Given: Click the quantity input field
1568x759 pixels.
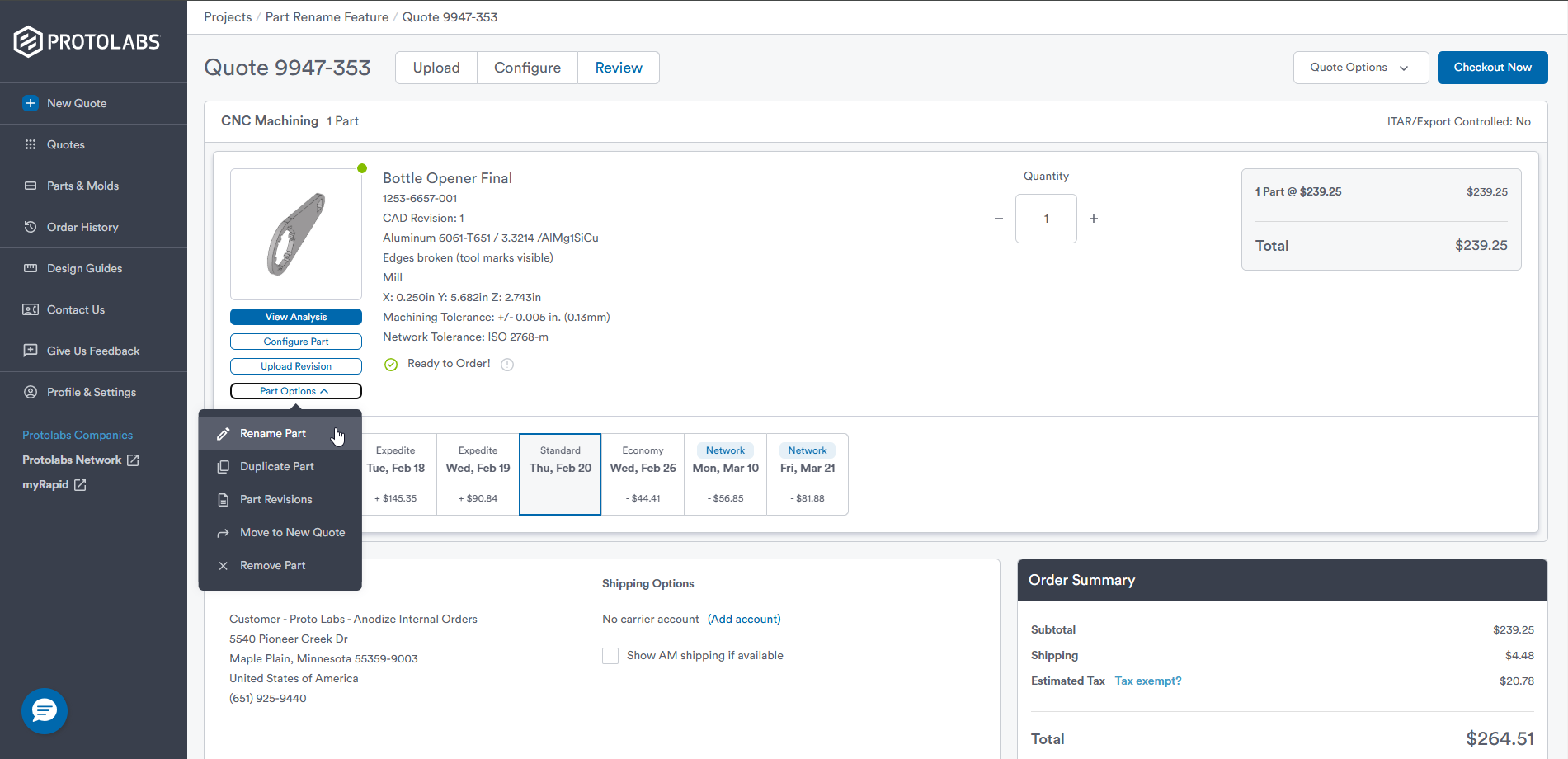Looking at the screenshot, I should tap(1046, 219).
